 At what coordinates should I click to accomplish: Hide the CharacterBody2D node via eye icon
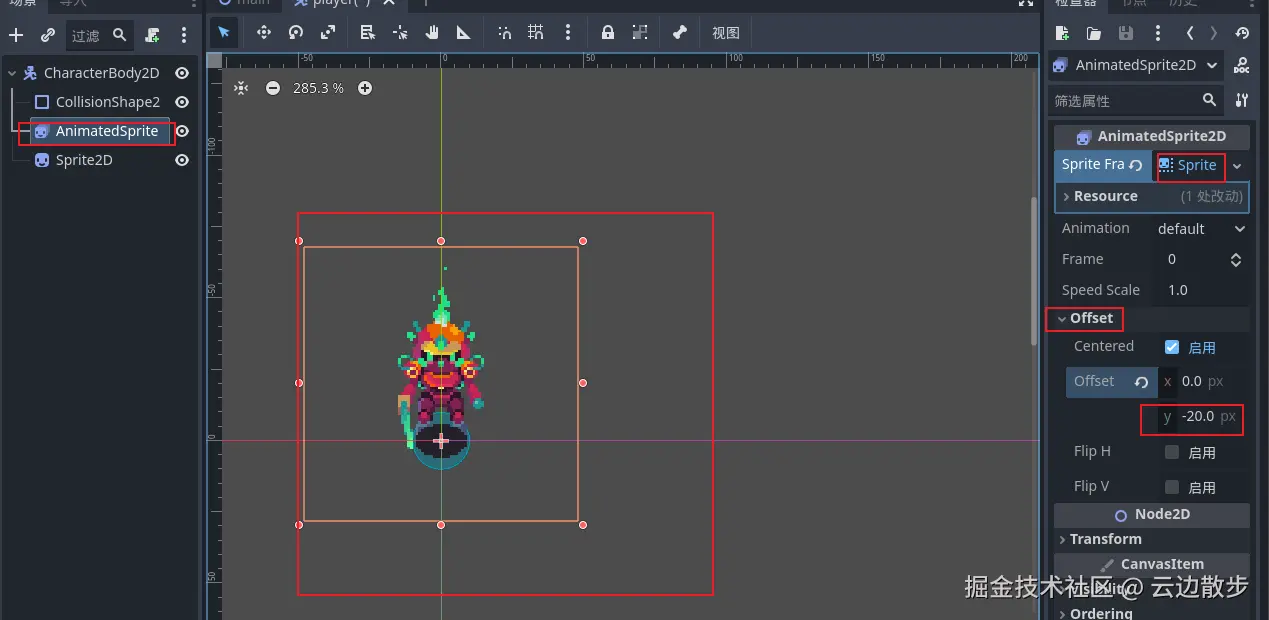tap(182, 73)
